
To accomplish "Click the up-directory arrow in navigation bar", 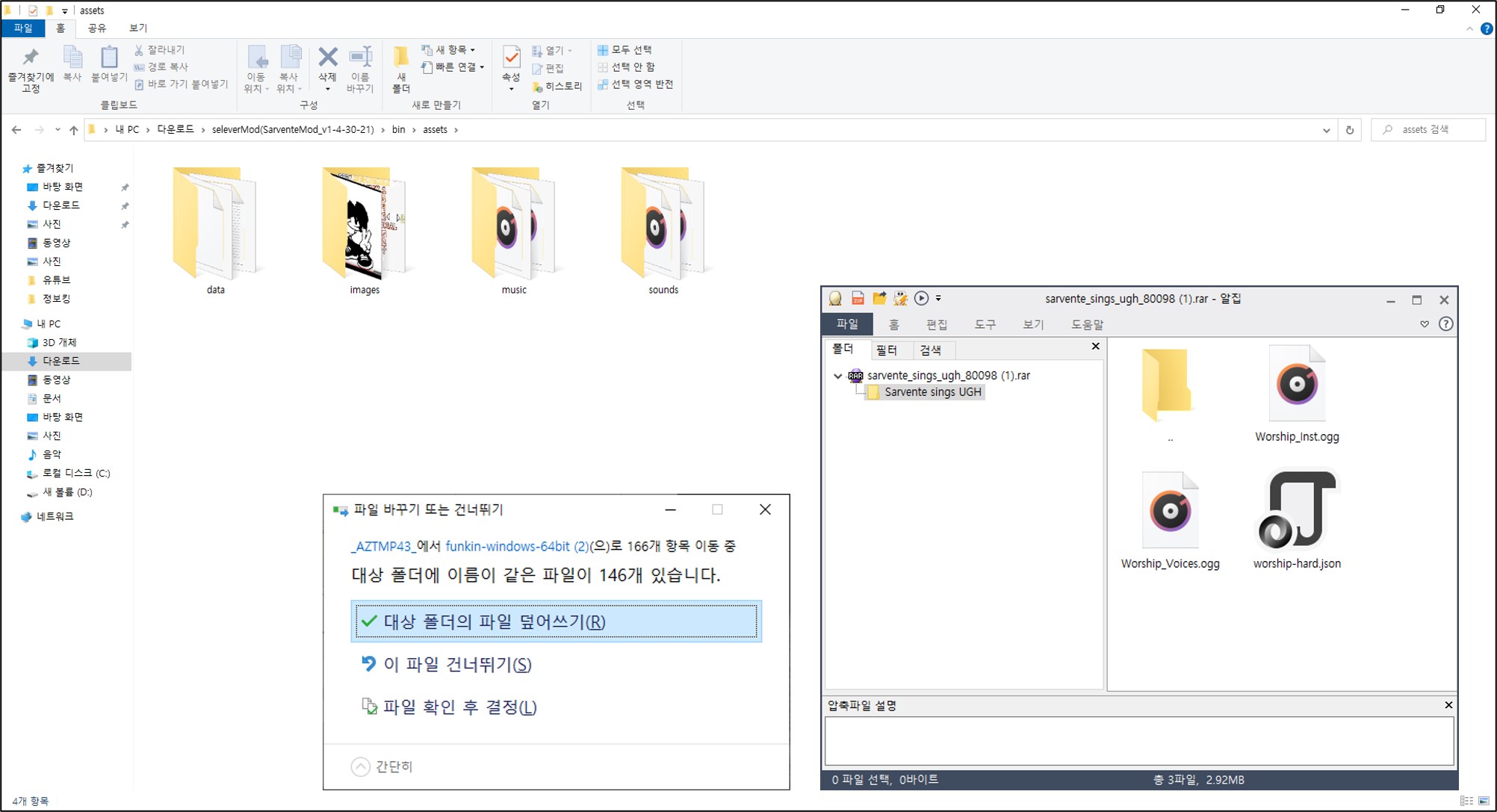I will tap(73, 130).
